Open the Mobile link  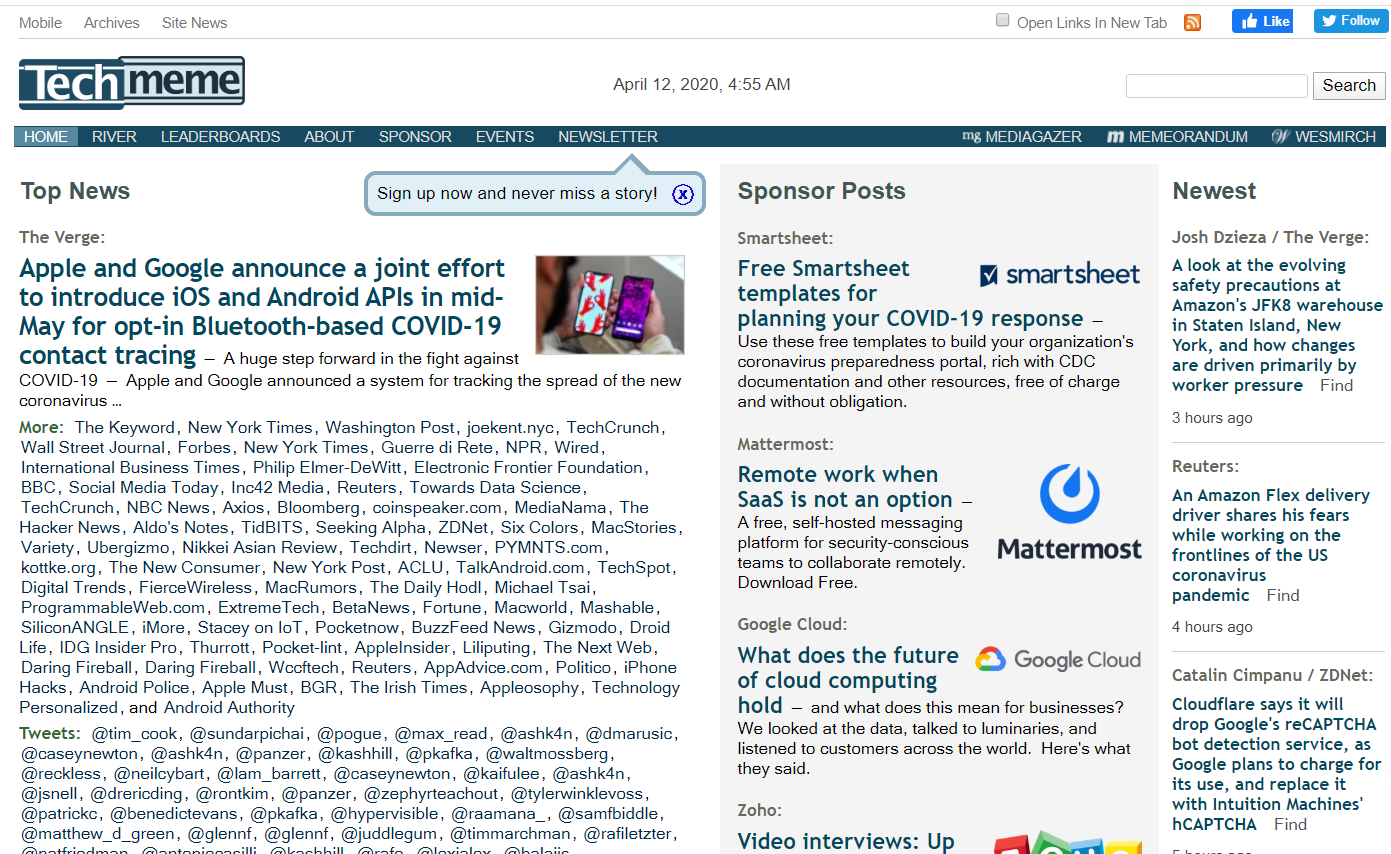point(40,22)
